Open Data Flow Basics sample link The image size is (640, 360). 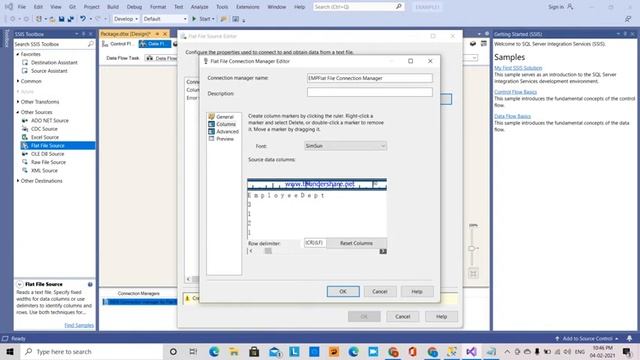(x=512, y=116)
